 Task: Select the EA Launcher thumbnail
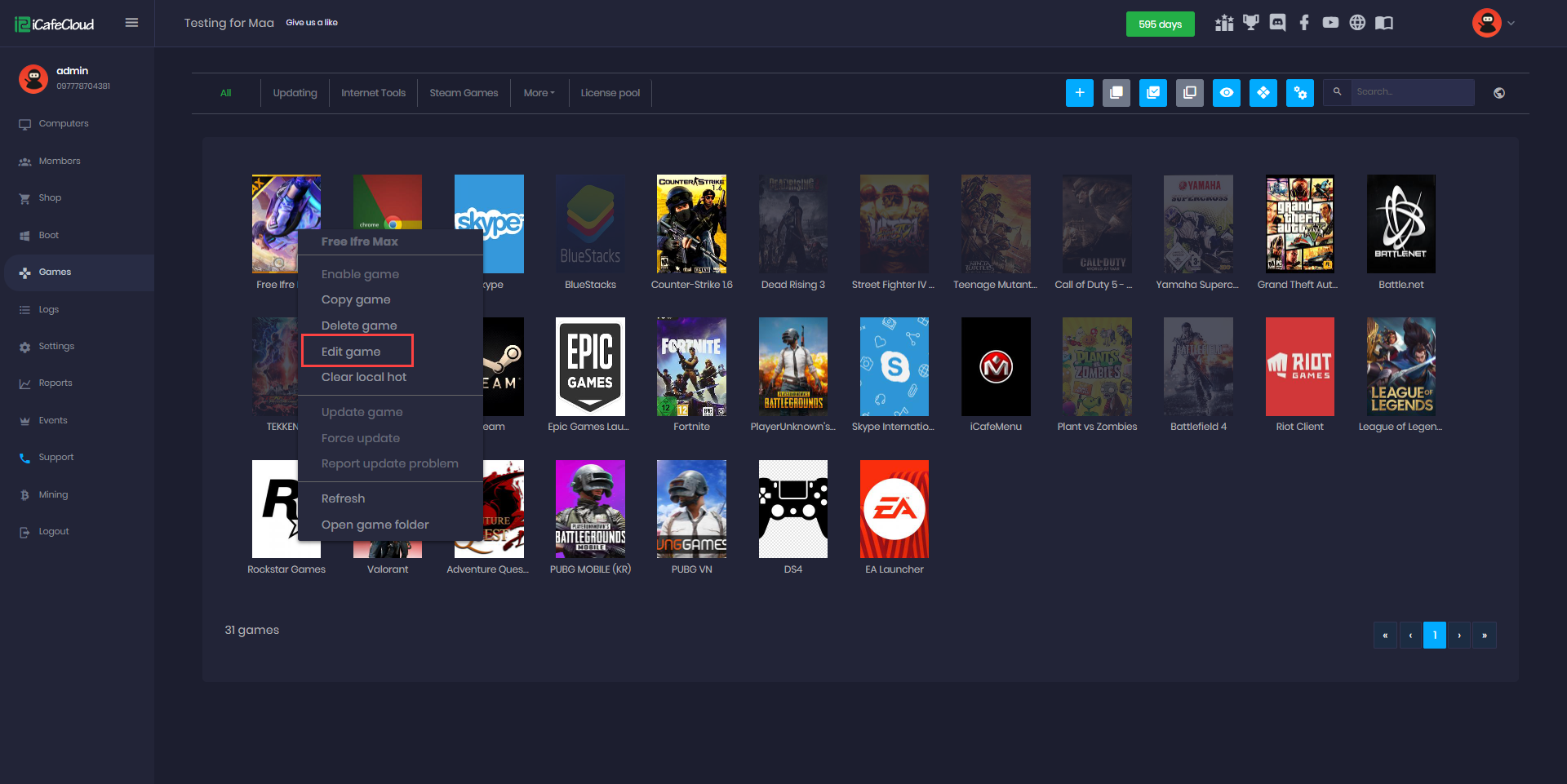coord(894,509)
